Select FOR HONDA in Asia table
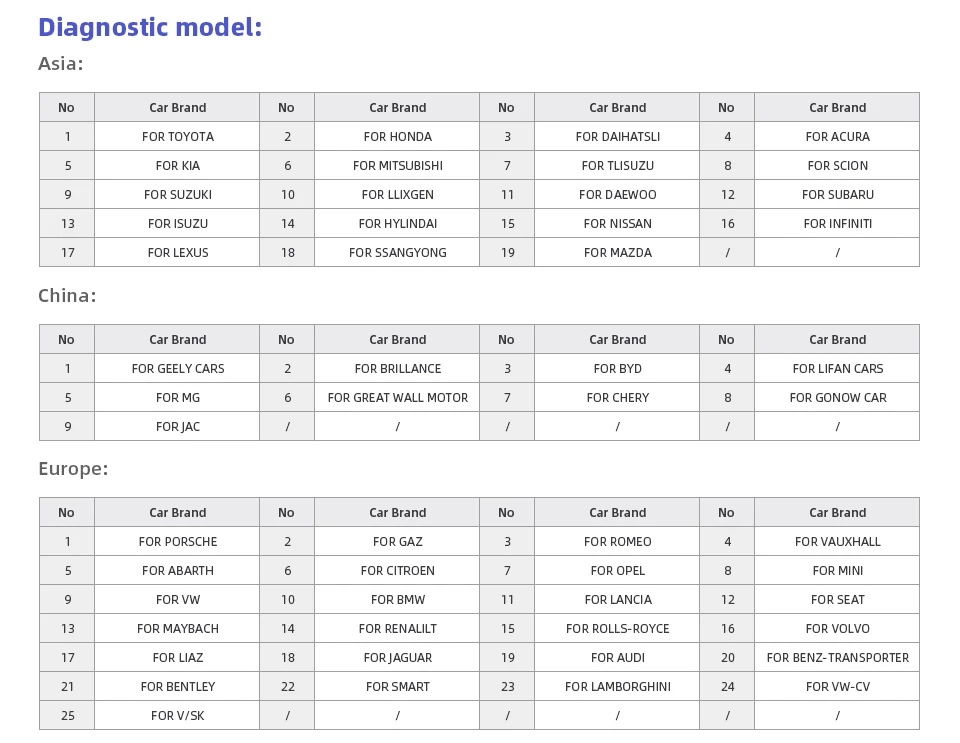This screenshot has height=743, width=960. click(397, 137)
